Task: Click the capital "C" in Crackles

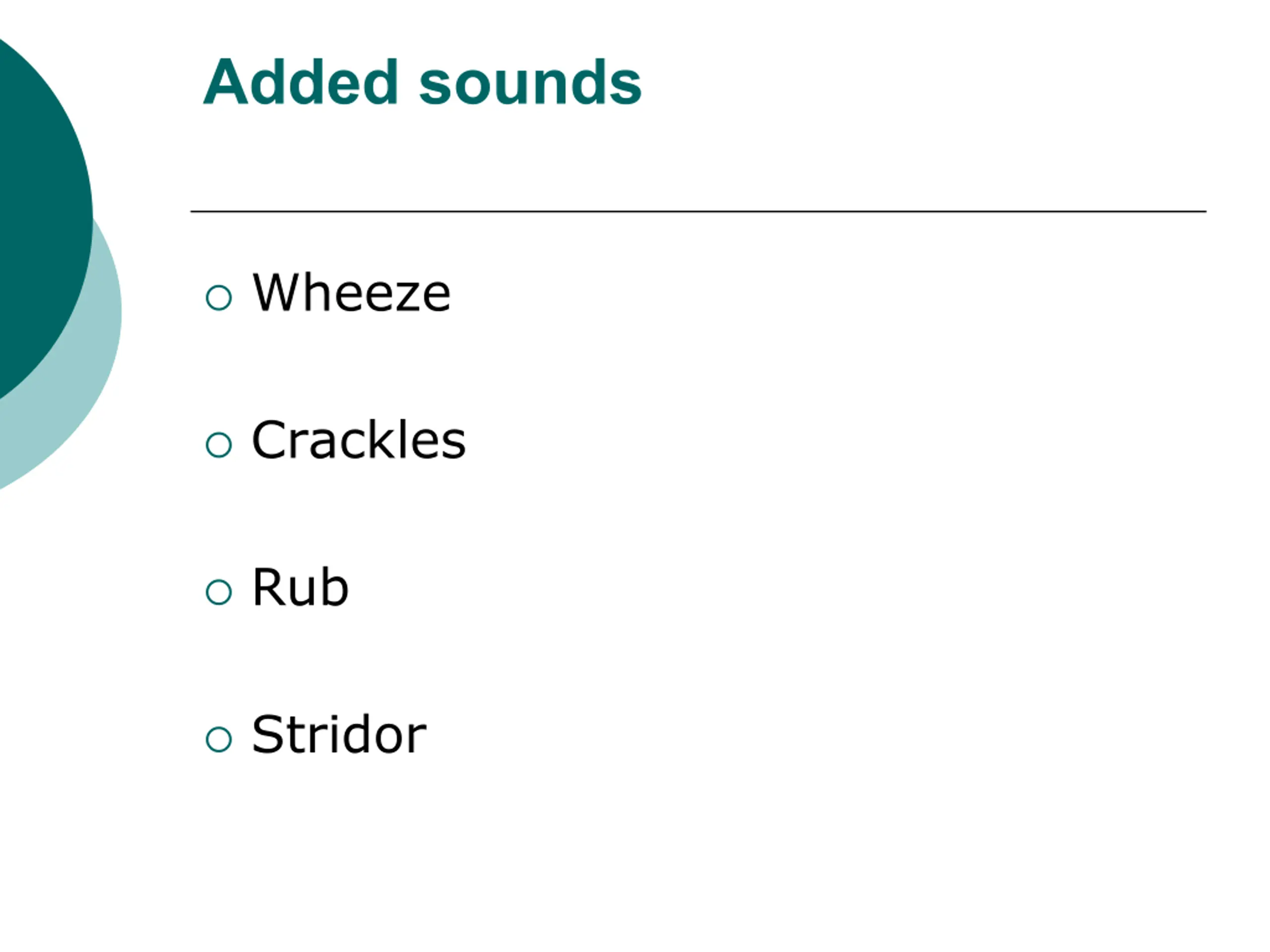Action: [x=269, y=440]
